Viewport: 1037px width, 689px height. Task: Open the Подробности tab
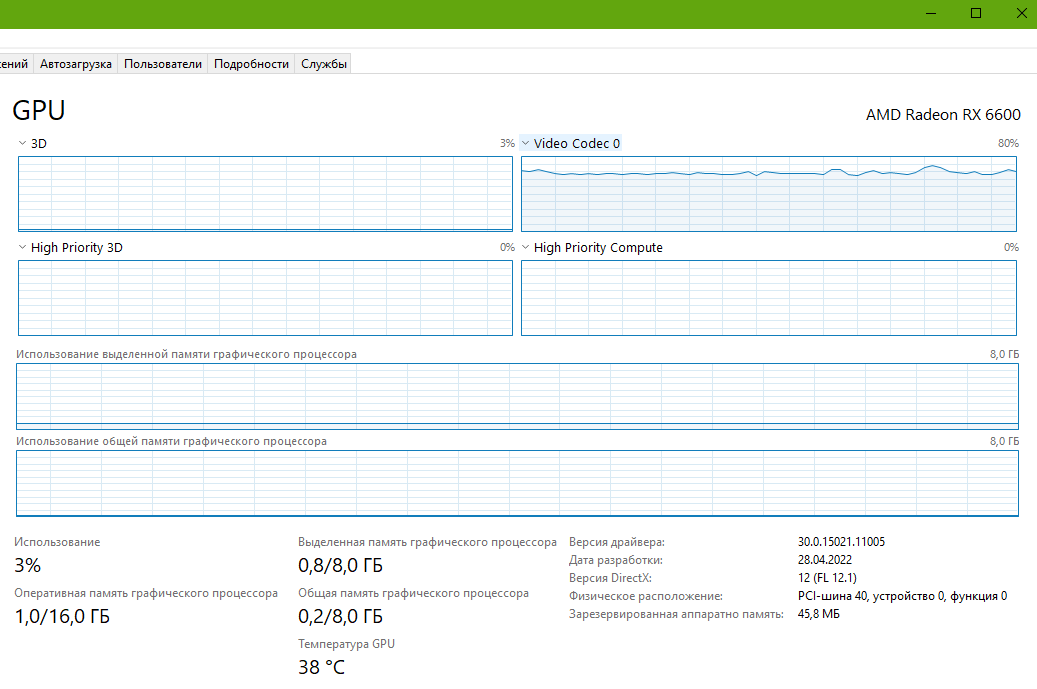pyautogui.click(x=251, y=63)
